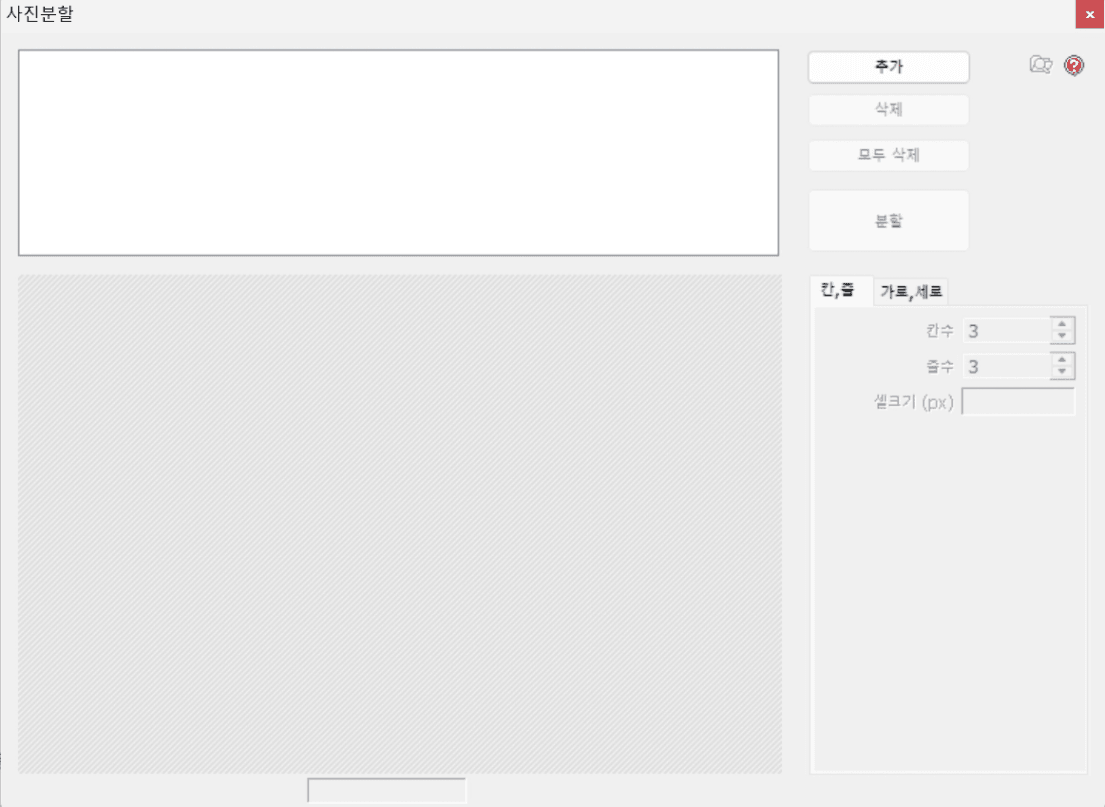Open the red help question-mark icon

click(x=1073, y=66)
